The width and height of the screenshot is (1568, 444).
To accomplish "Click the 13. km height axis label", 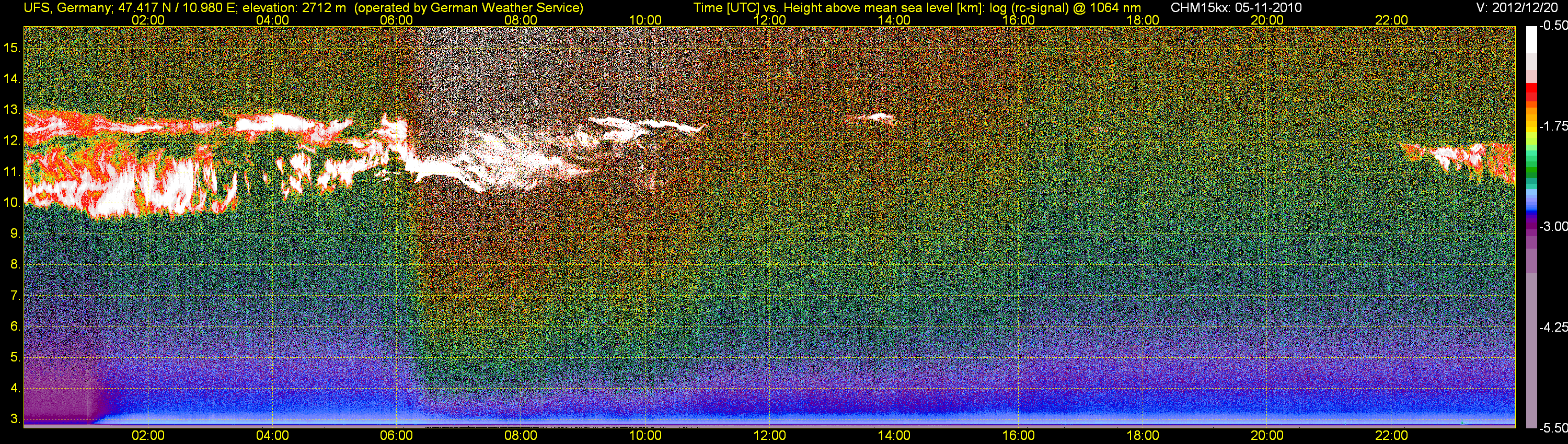I will click(12, 110).
